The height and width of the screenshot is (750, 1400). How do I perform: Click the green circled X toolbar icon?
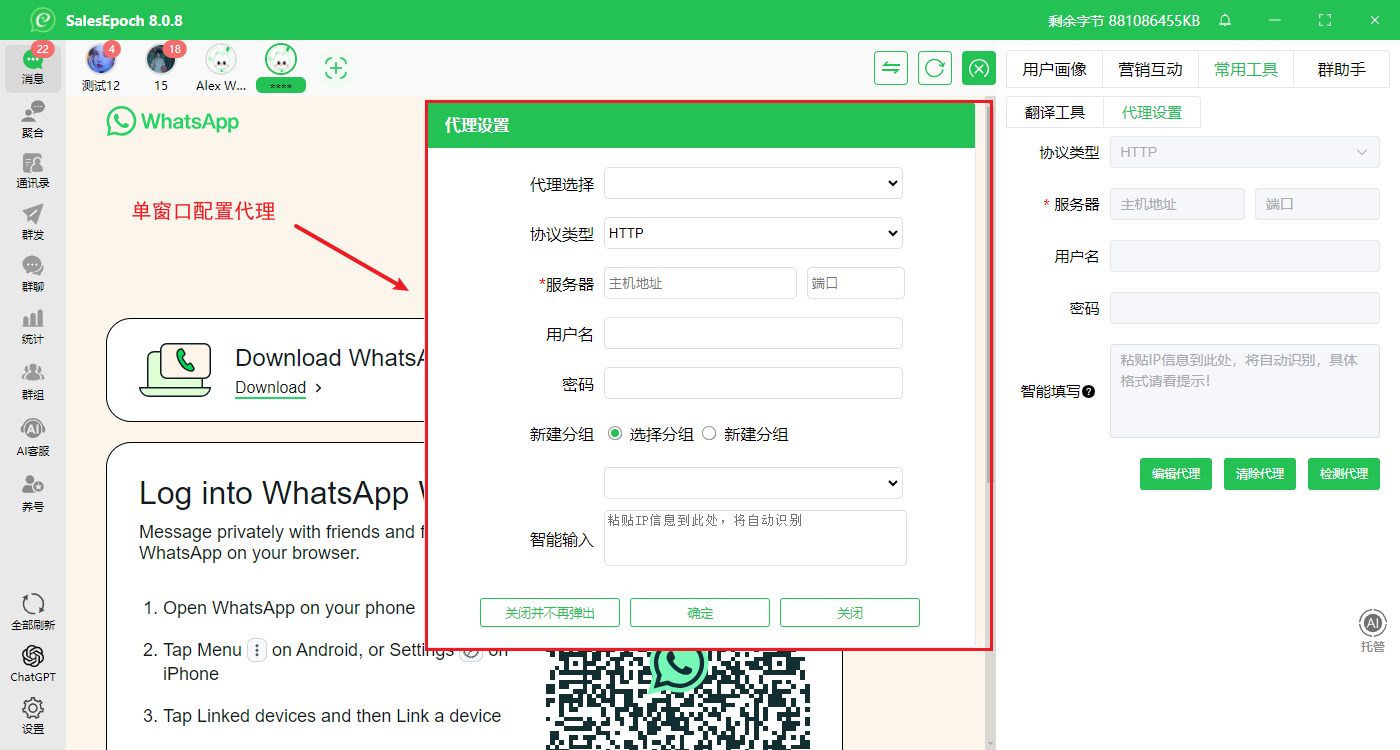tap(979, 68)
